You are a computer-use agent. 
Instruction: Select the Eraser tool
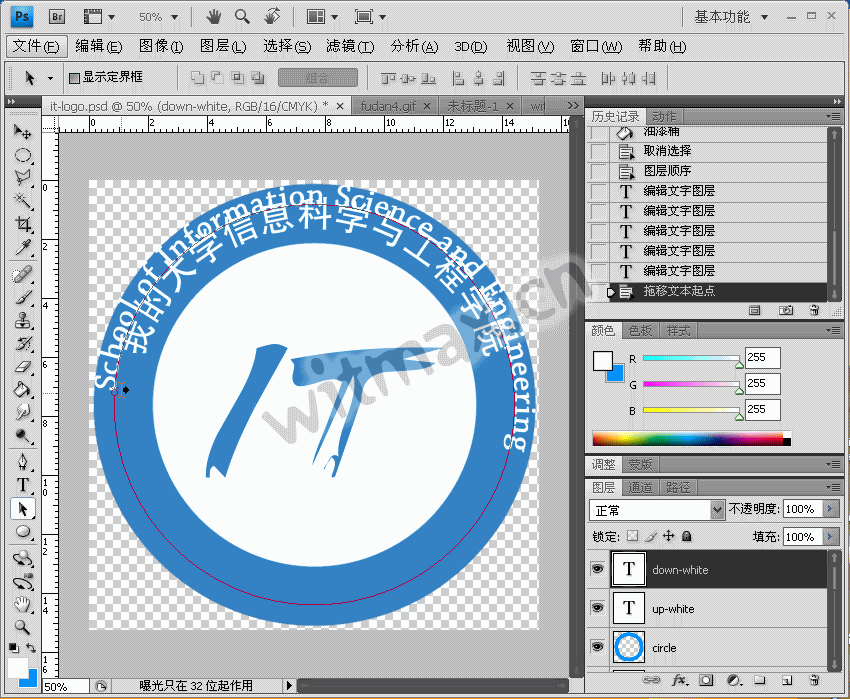(22, 366)
